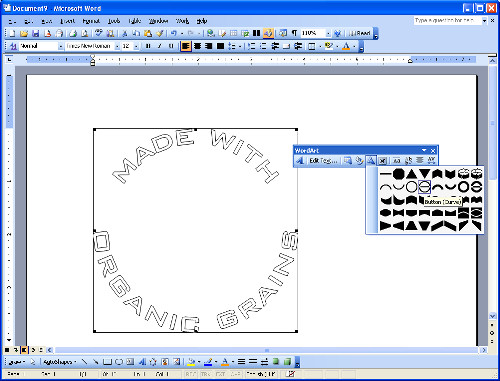Open the font size dropdown
500x381 pixels.
pos(136,46)
